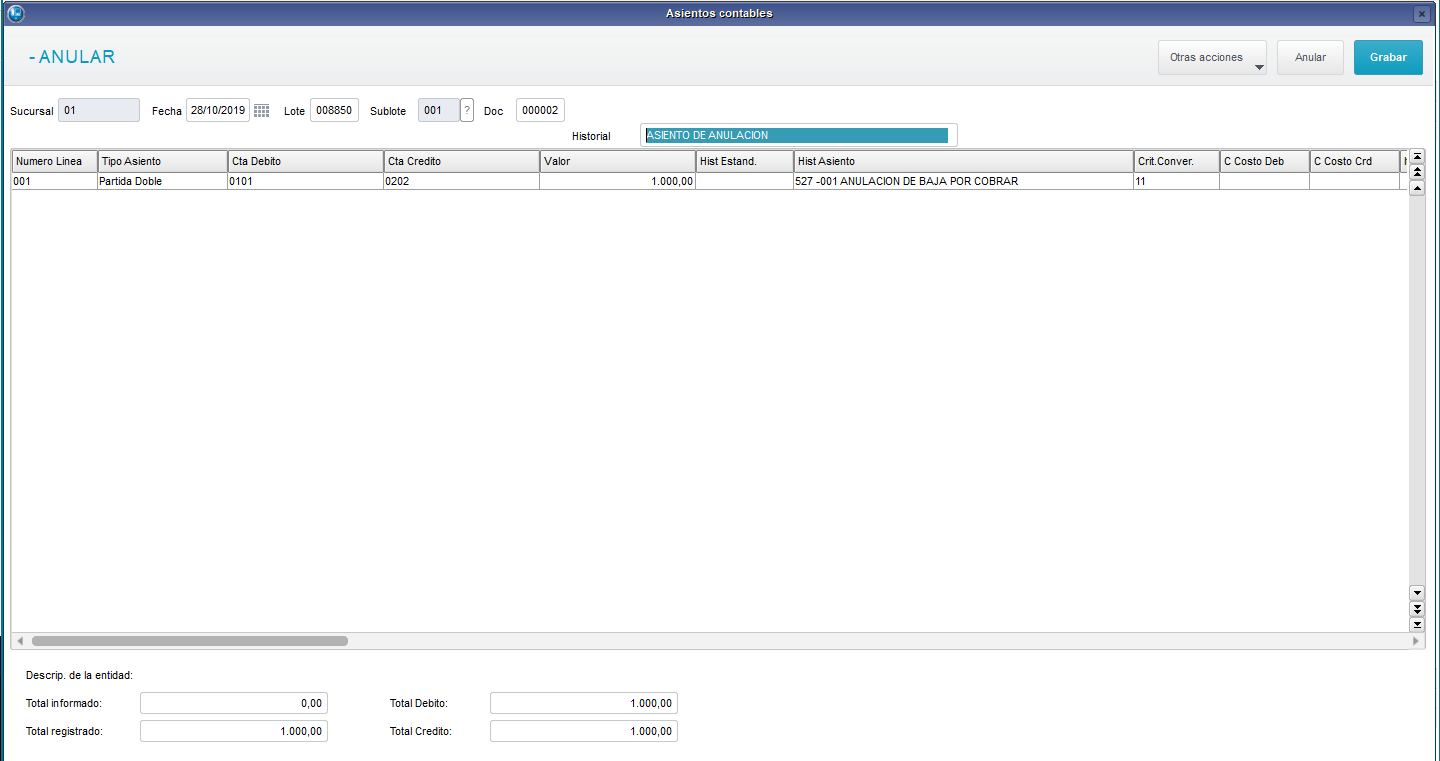The image size is (1440, 761).
Task: Click the Tipo Asiento column header
Action: click(x=163, y=161)
